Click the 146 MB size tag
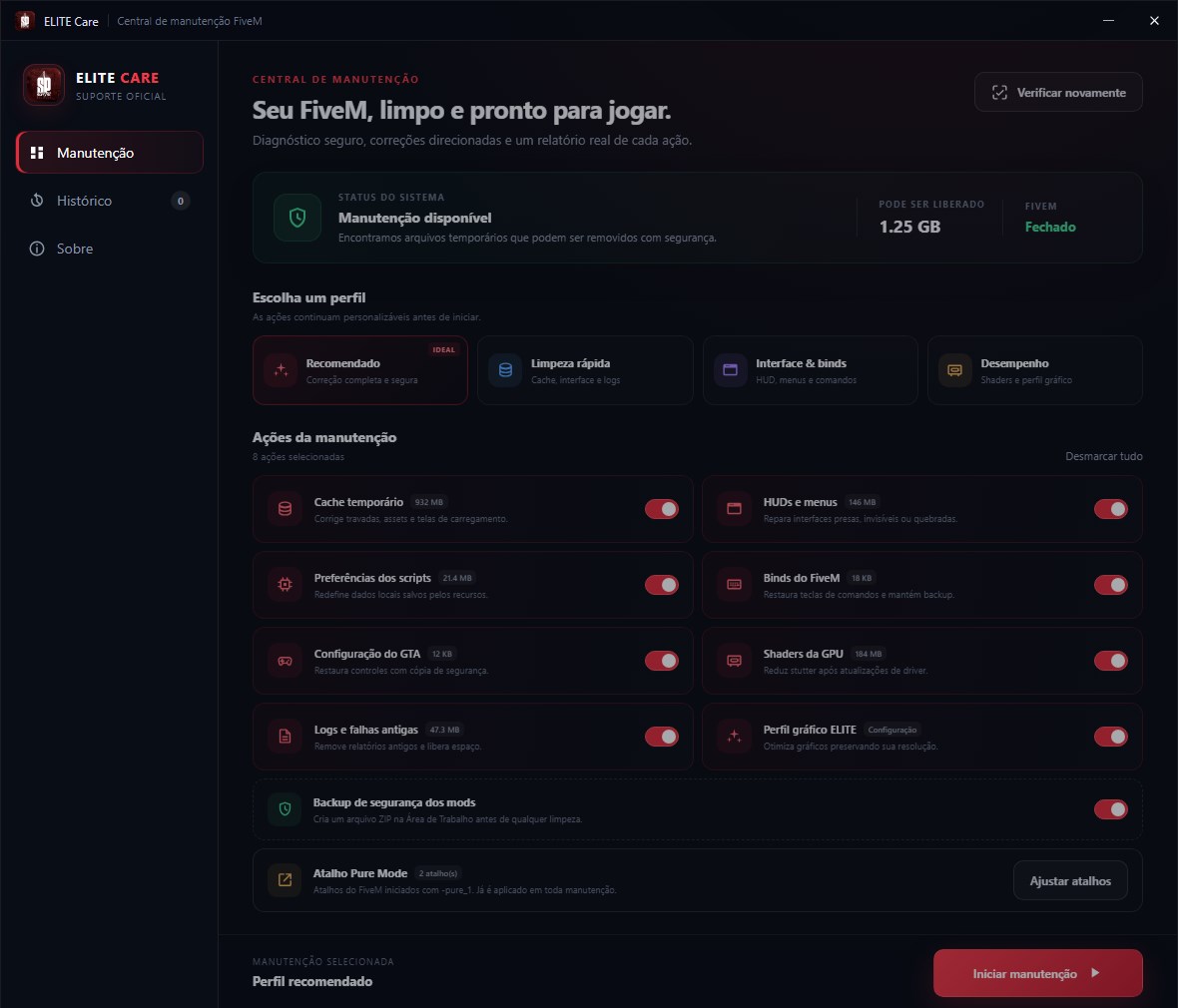The width and height of the screenshot is (1178, 1008). pos(862,502)
